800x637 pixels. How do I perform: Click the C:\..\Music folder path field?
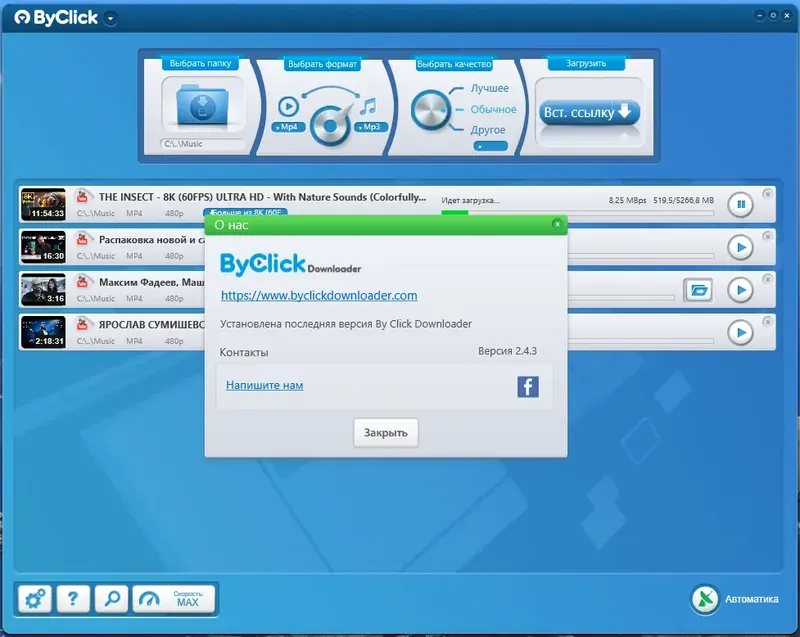(x=203, y=144)
